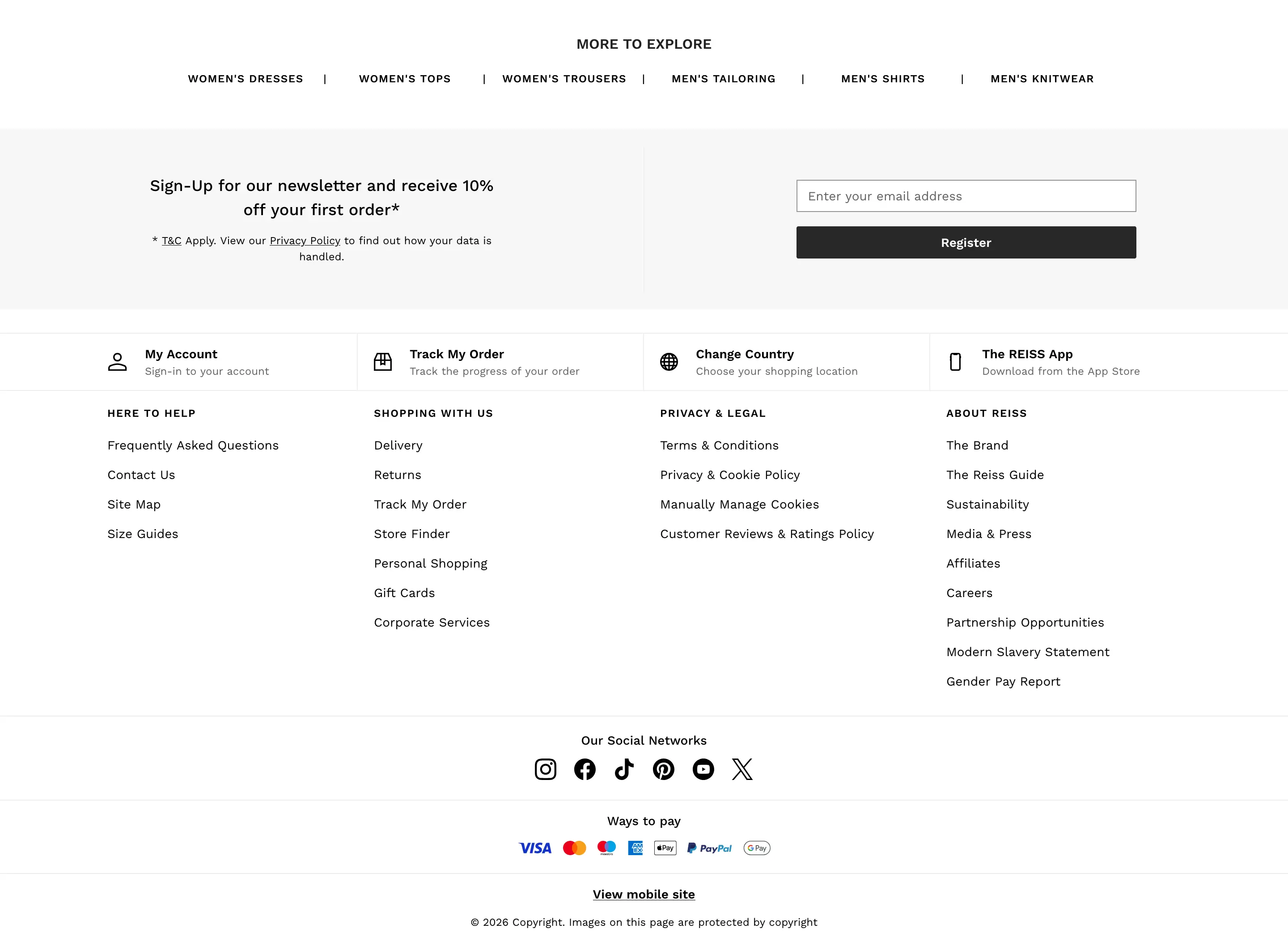The width and height of the screenshot is (1288, 941).
Task: Open Track My Order under Shopping With Us
Action: click(x=420, y=504)
